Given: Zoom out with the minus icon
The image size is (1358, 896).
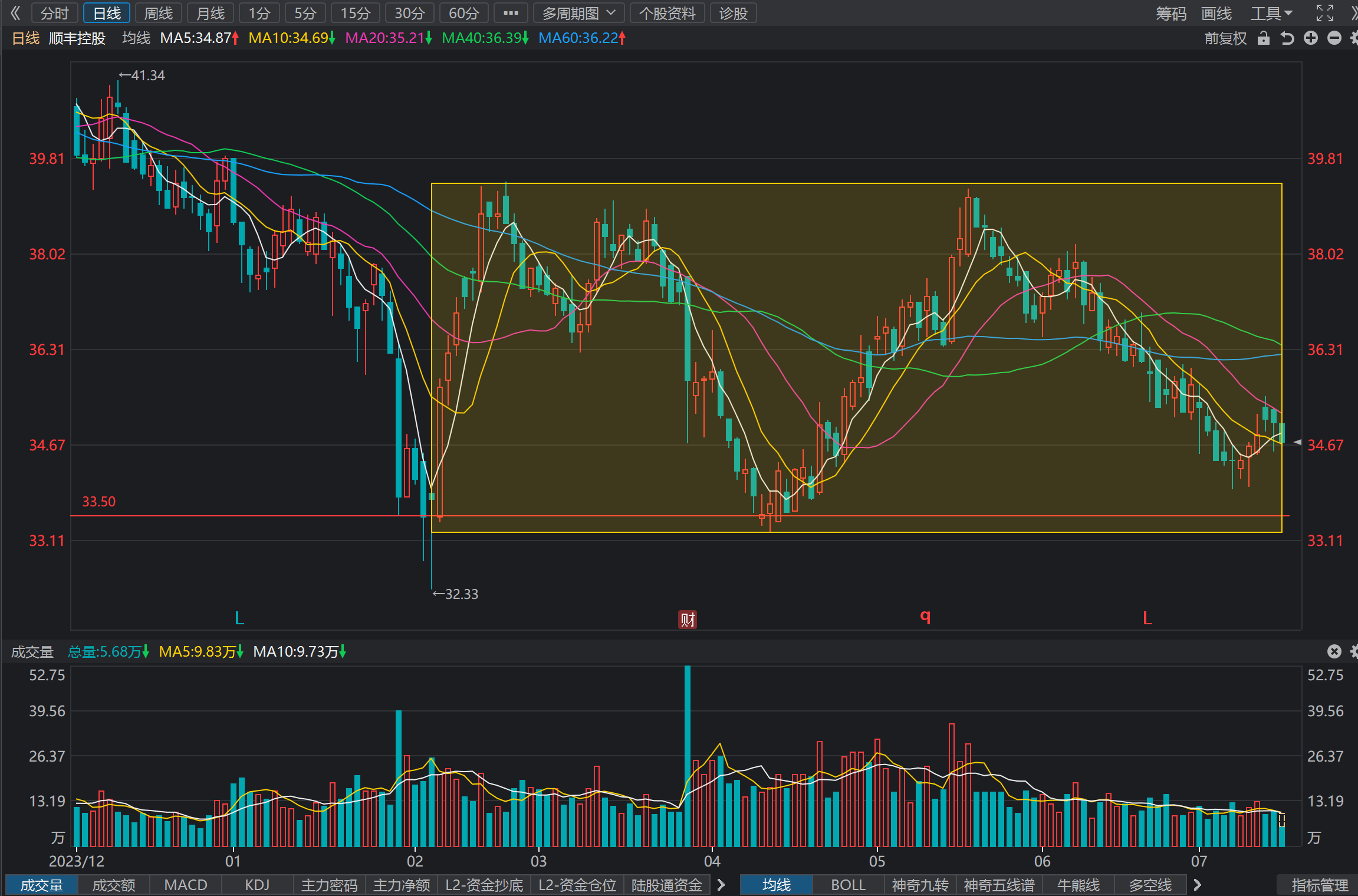Looking at the screenshot, I should pyautogui.click(x=1334, y=38).
